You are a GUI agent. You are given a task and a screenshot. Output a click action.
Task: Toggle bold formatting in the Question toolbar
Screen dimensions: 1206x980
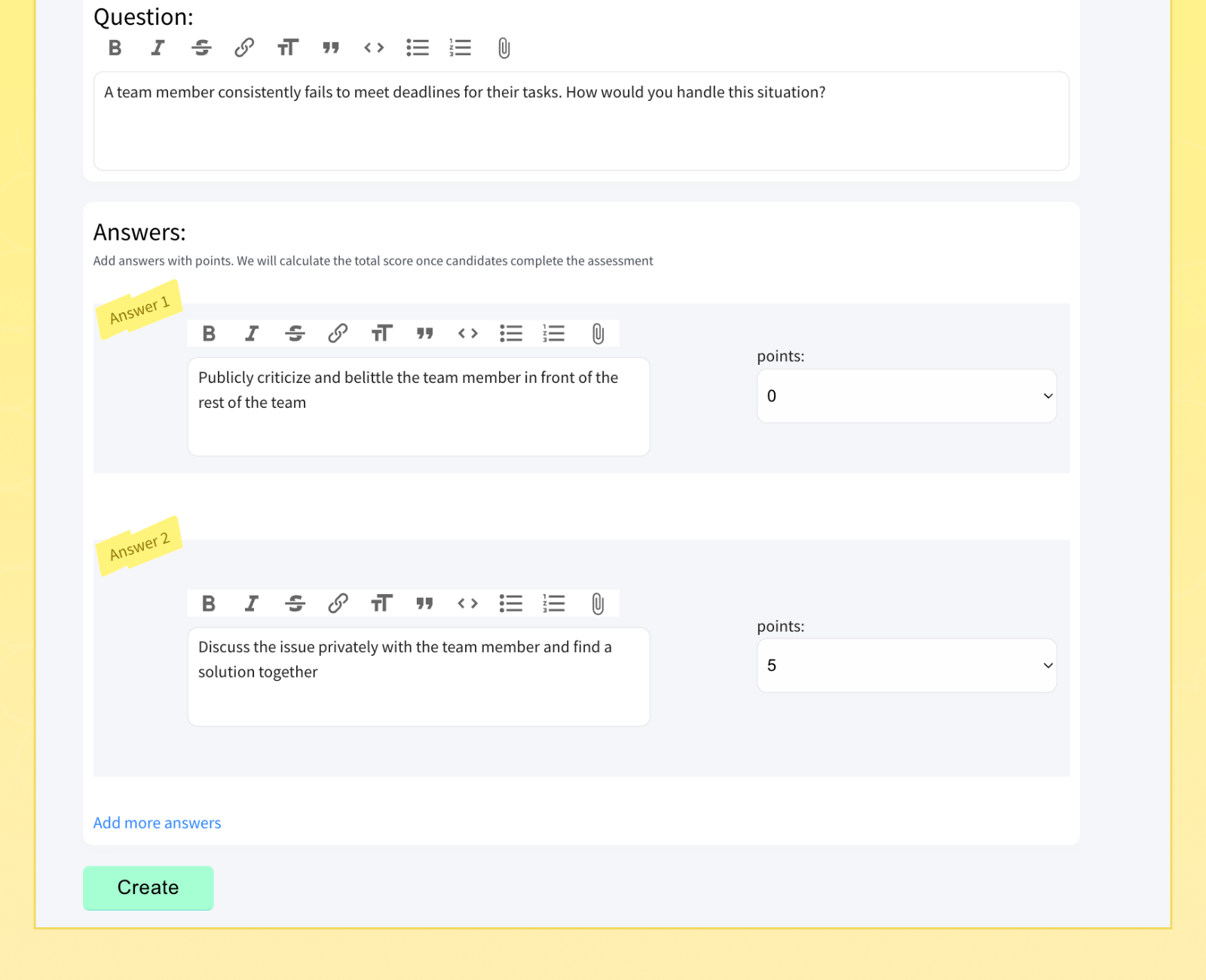click(115, 47)
